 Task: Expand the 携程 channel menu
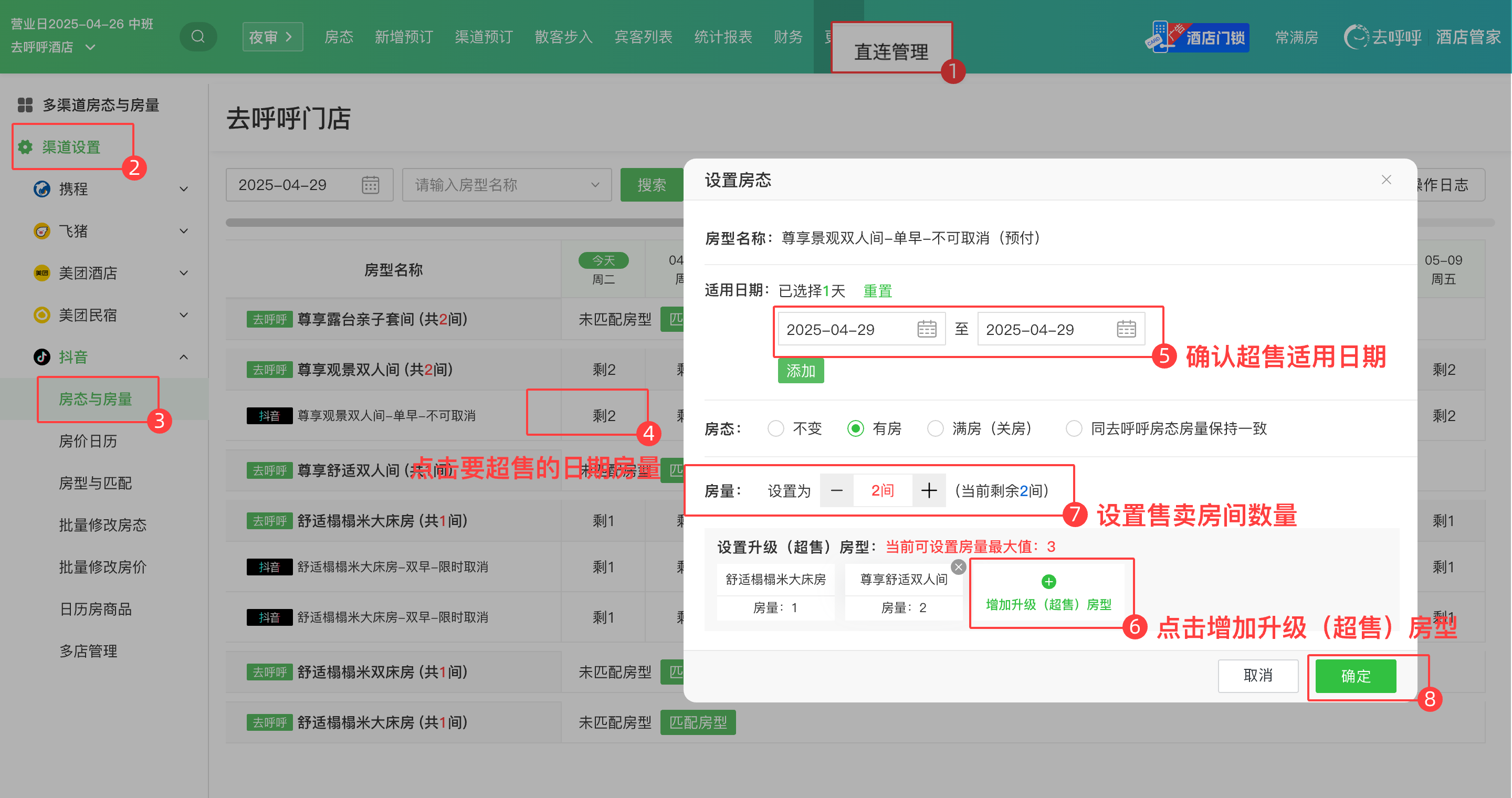coord(183,189)
